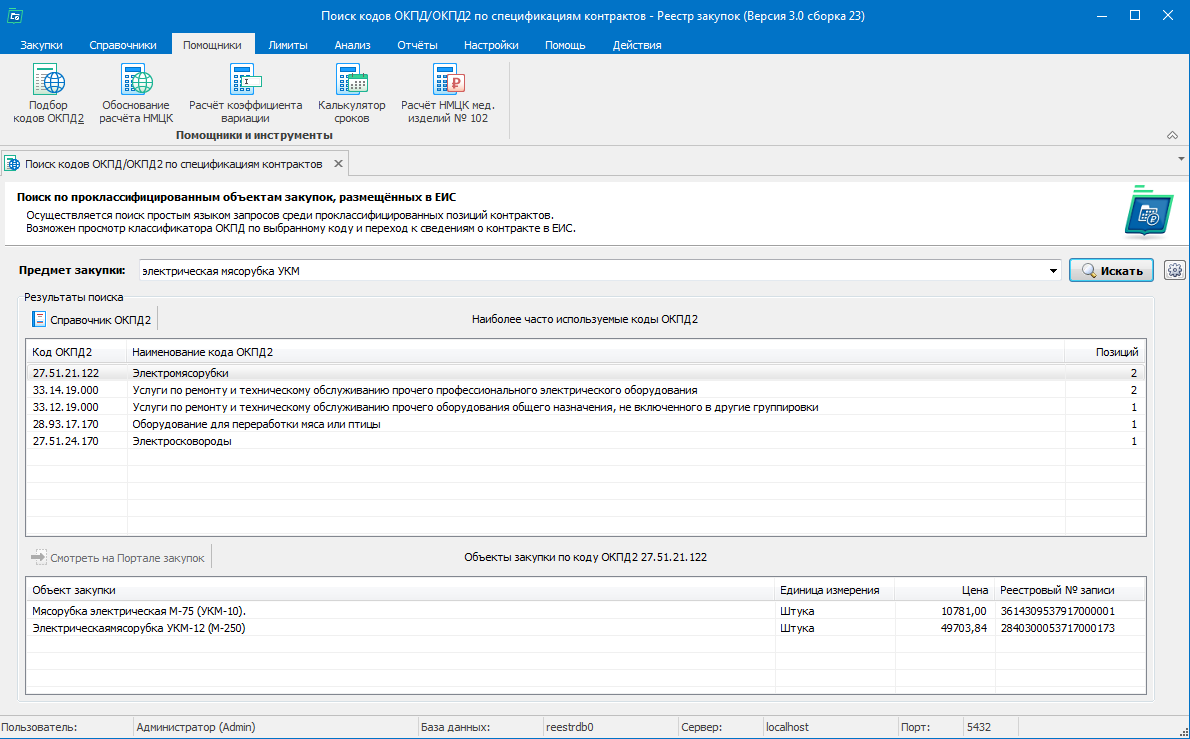
Task: Switch to the Анализ tab
Action: pyautogui.click(x=352, y=45)
